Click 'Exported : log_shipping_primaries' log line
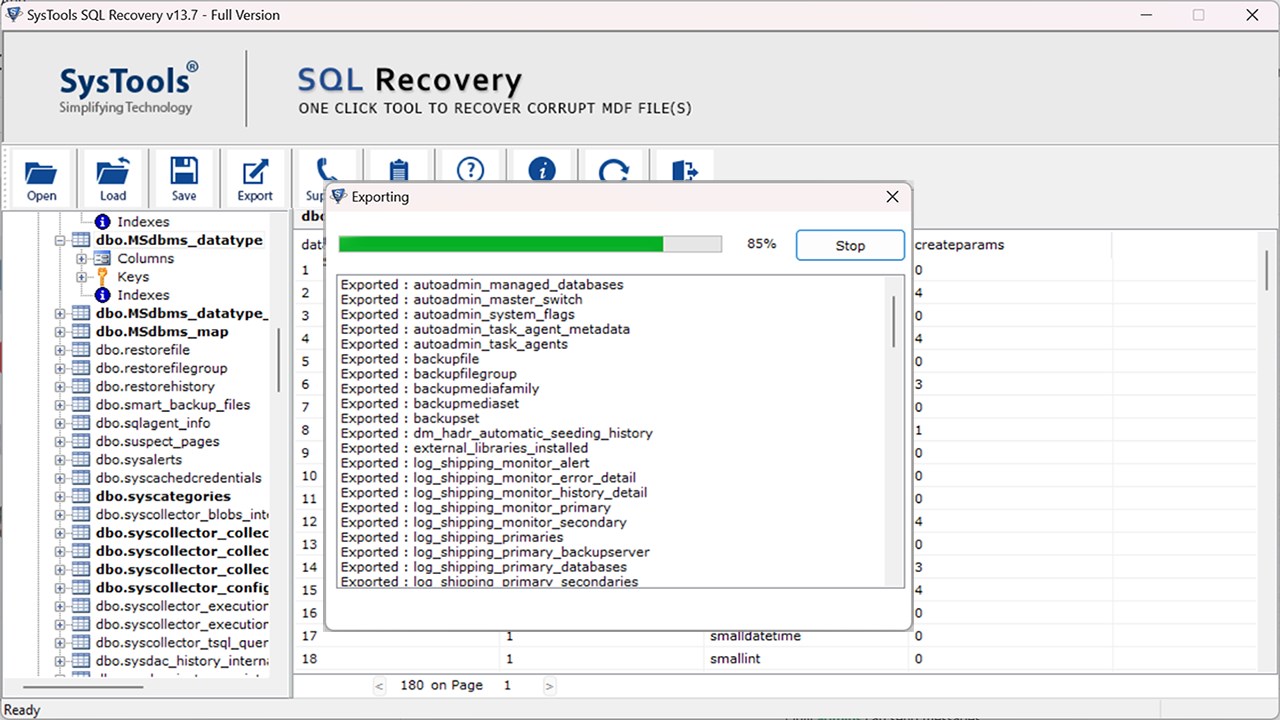Screen dimensions: 1280x720 click(x=452, y=537)
